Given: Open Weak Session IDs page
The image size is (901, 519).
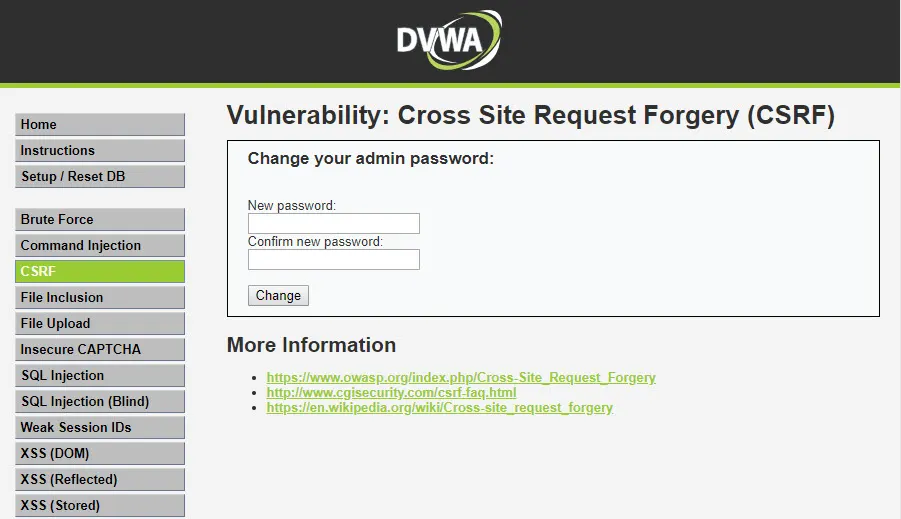Looking at the screenshot, I should (100, 428).
